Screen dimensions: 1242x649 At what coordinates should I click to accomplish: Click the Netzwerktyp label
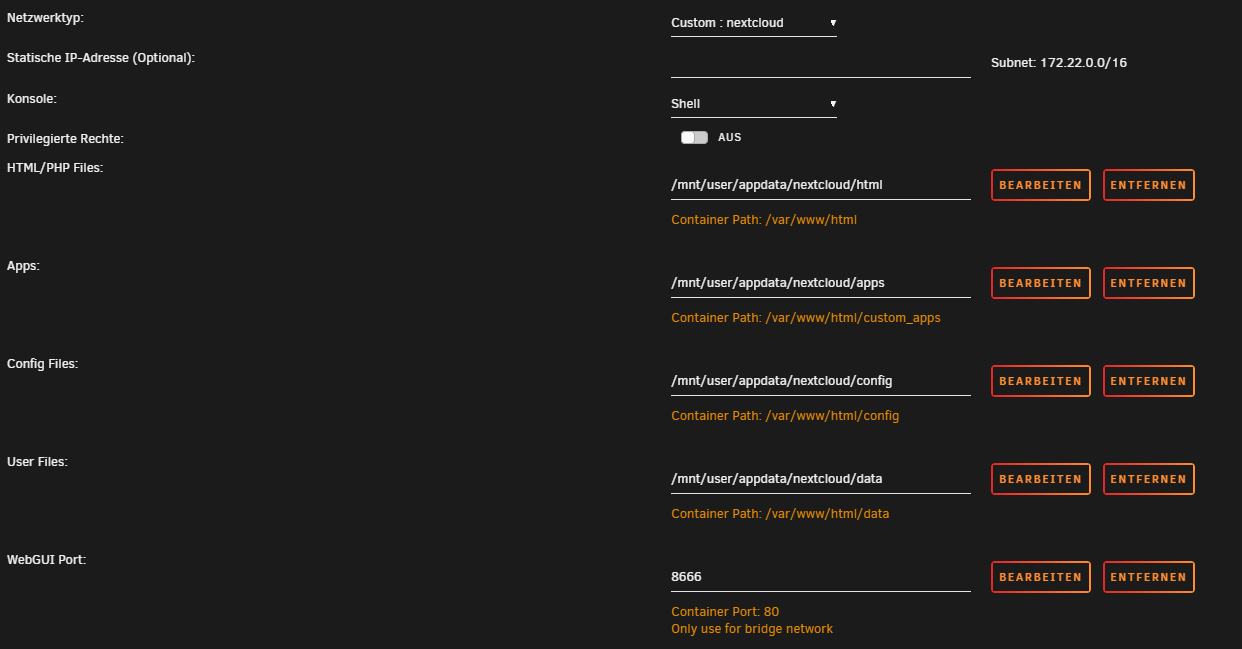click(x=45, y=19)
